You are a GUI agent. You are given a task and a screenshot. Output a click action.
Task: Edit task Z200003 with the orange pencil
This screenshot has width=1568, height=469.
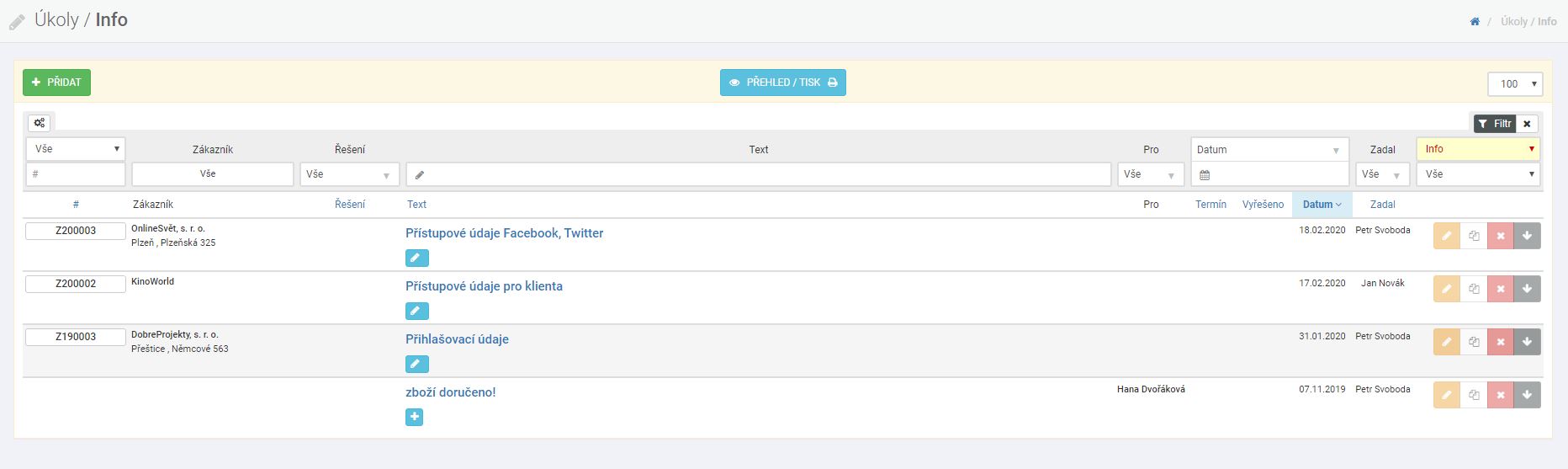point(1446,237)
